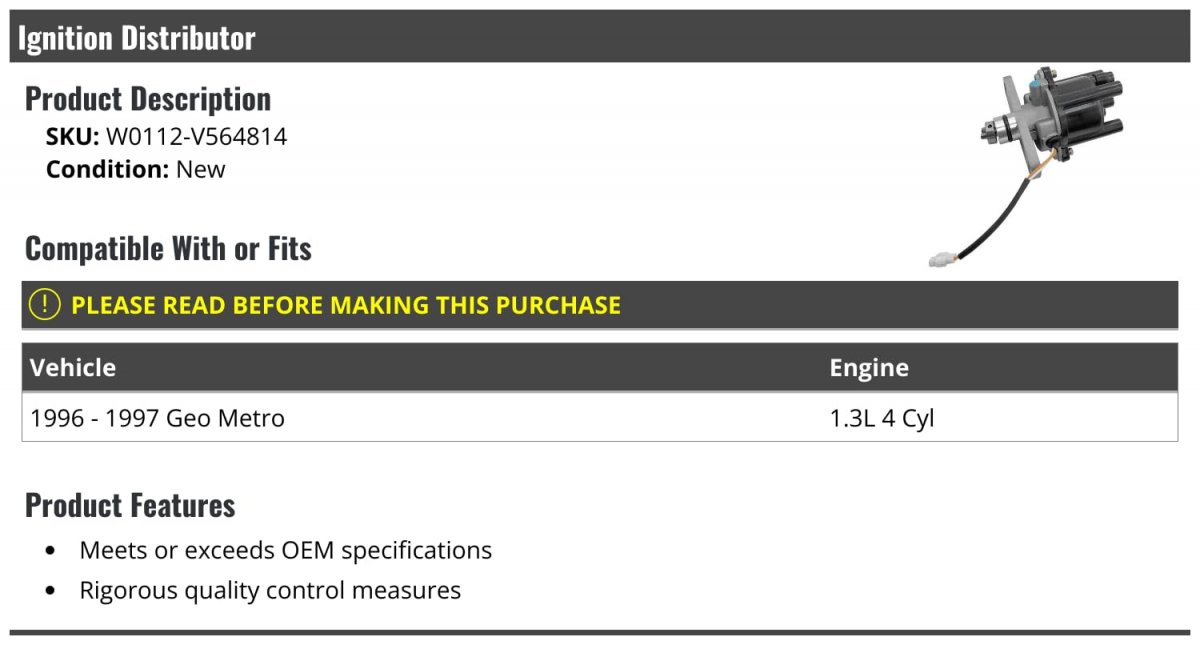Select the 1996 - 1997 Geo Metro row
Viewport: 1200px width, 645px height.
point(600,417)
